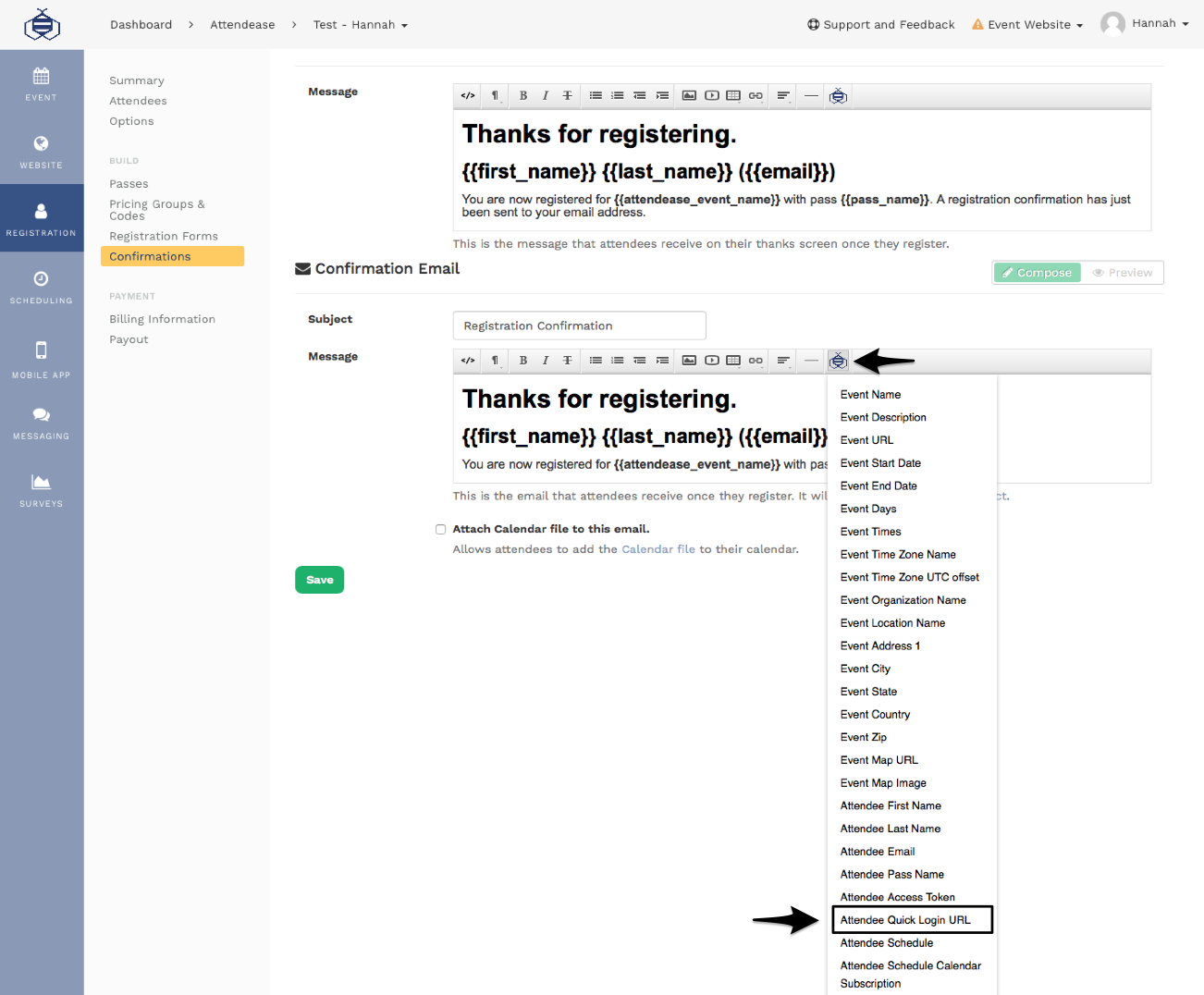Open the Confirmations page in the Build menu
1204x995 pixels.
151,256
